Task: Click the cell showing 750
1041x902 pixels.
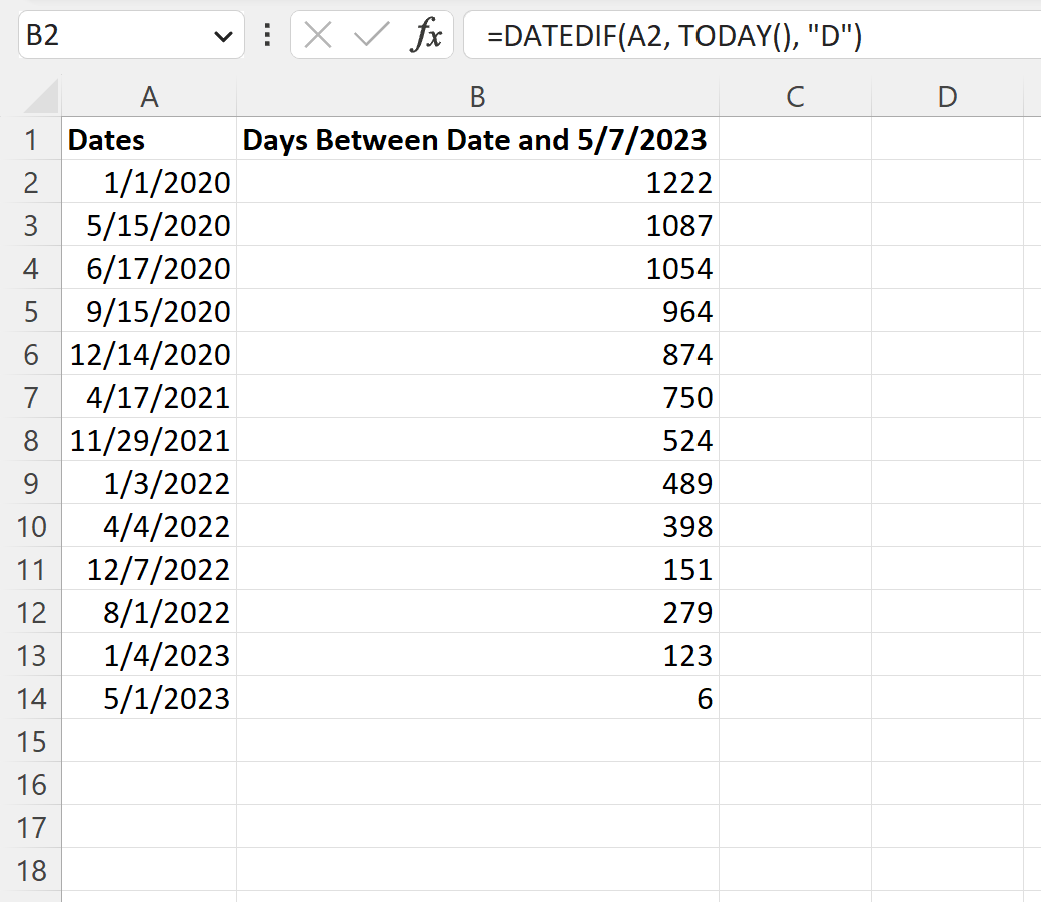Action: pos(478,397)
